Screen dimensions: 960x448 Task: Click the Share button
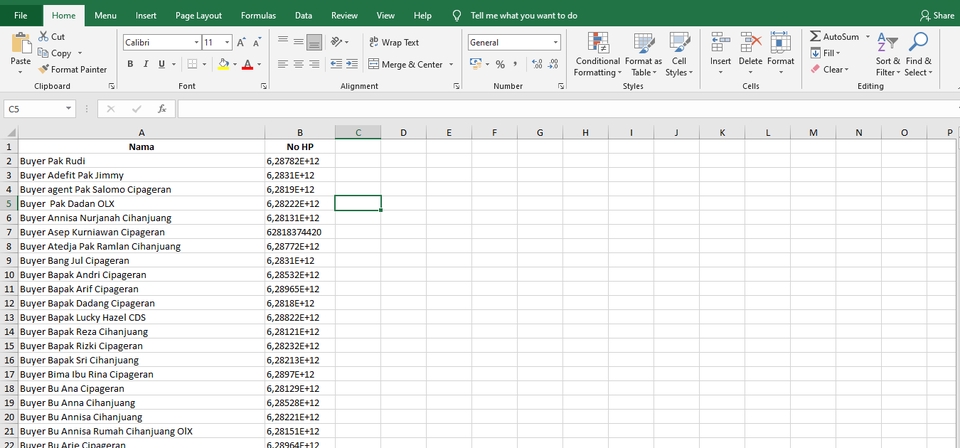point(937,15)
